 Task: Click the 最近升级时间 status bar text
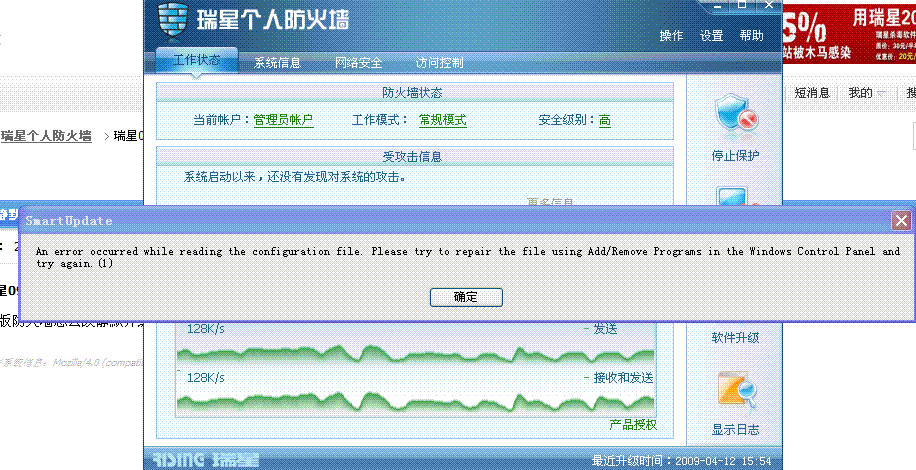point(682,461)
